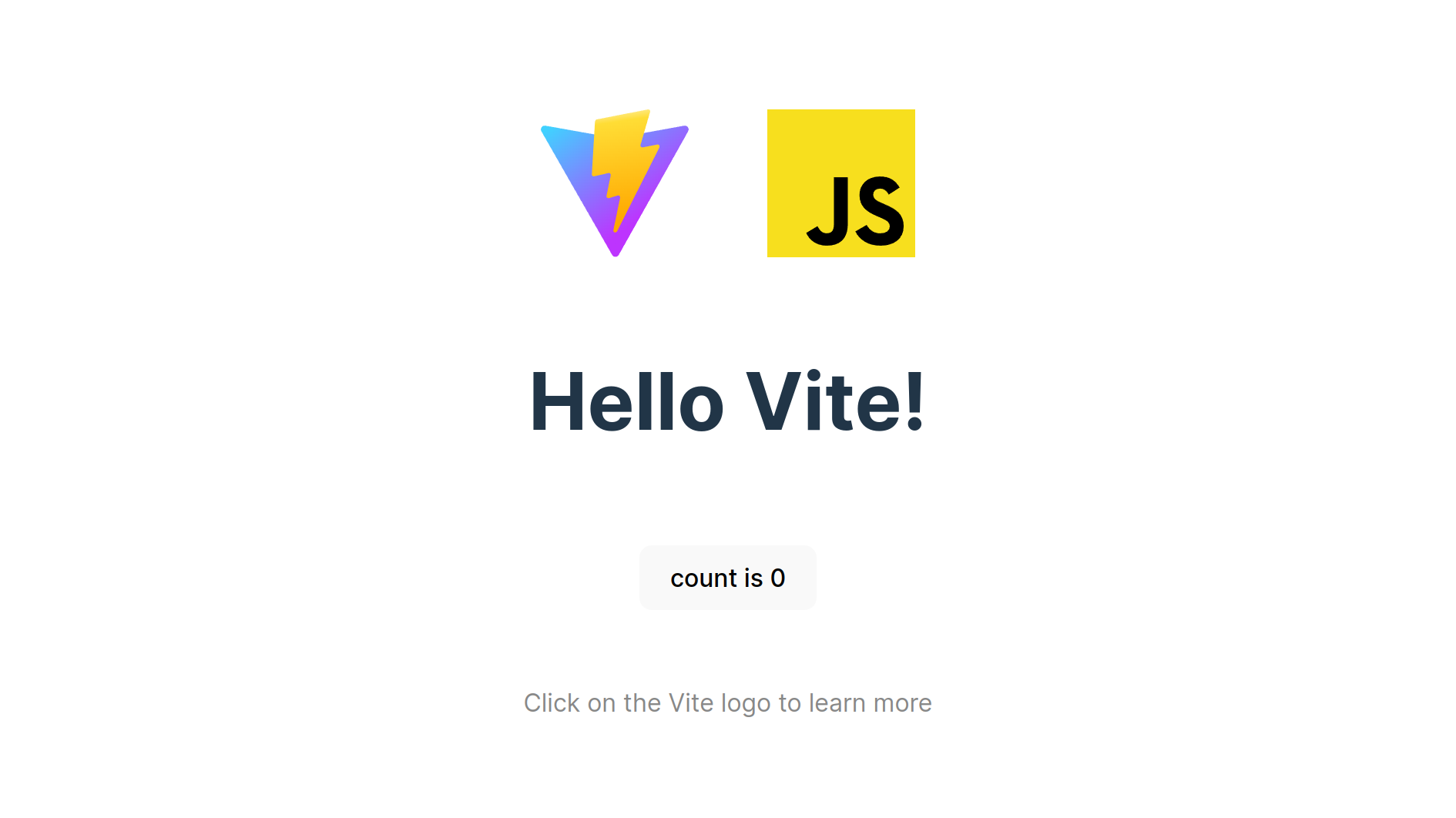Open the yellow JavaScript logo link
This screenshot has height=818, width=1456.
(x=841, y=183)
